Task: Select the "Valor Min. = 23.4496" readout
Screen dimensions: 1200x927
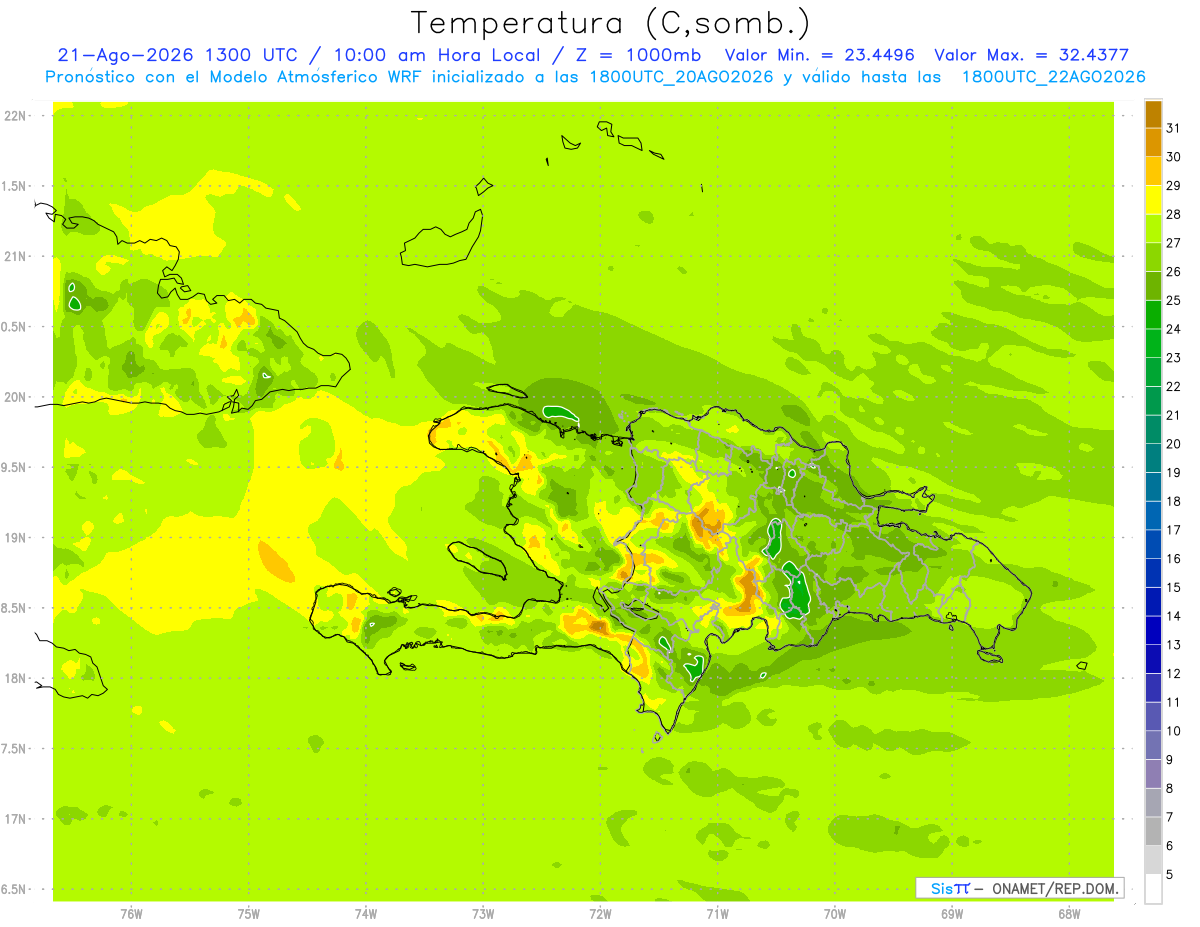Action: tap(820, 55)
